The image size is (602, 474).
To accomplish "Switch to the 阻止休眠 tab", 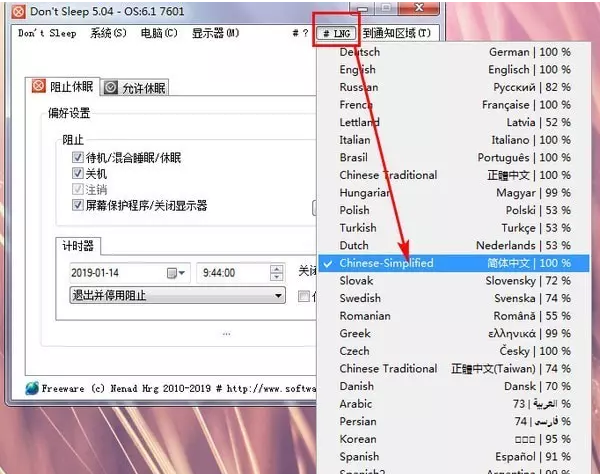I will [63, 87].
